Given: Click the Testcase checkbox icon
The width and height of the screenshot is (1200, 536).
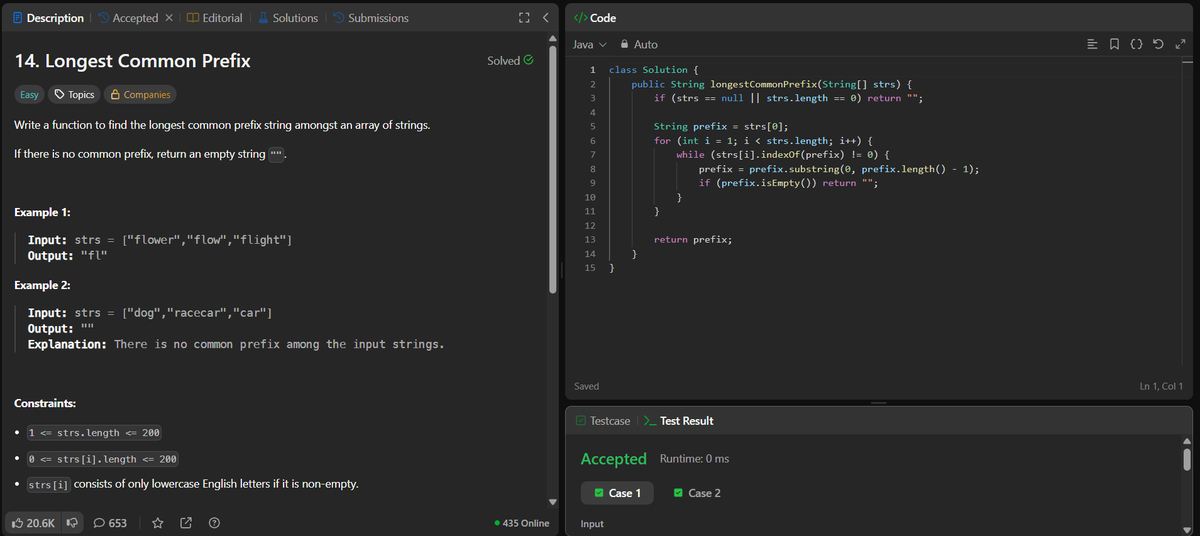Looking at the screenshot, I should pyautogui.click(x=581, y=421).
